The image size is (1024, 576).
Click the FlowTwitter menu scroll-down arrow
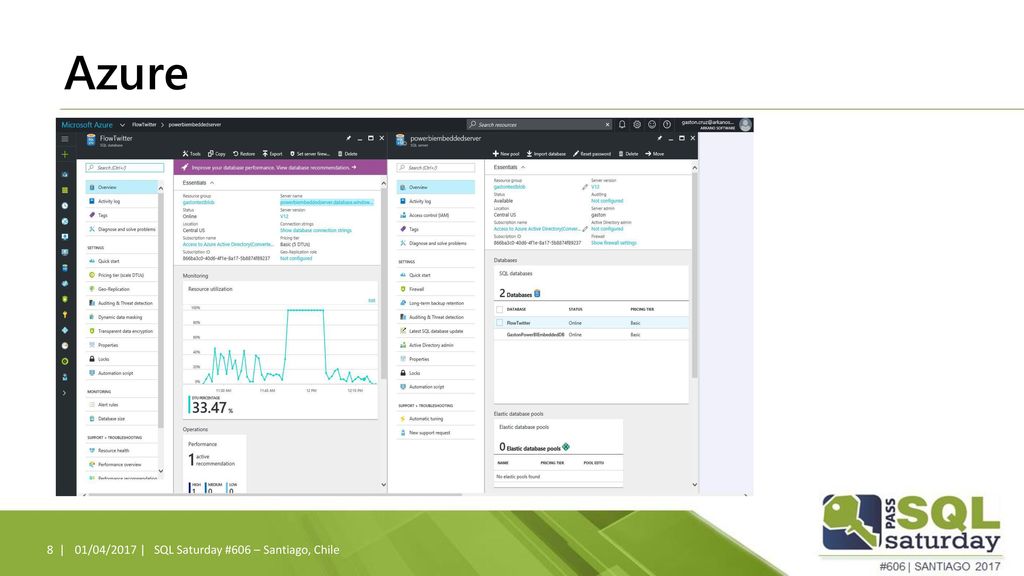point(161,471)
